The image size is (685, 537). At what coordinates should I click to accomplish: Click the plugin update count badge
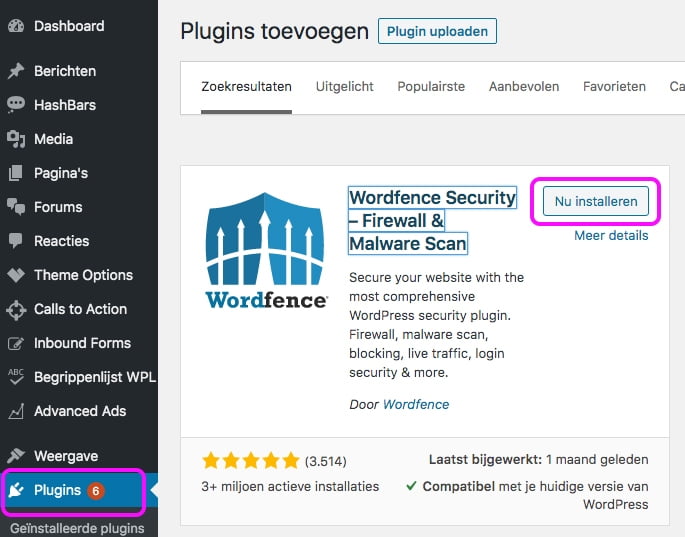coord(96,491)
